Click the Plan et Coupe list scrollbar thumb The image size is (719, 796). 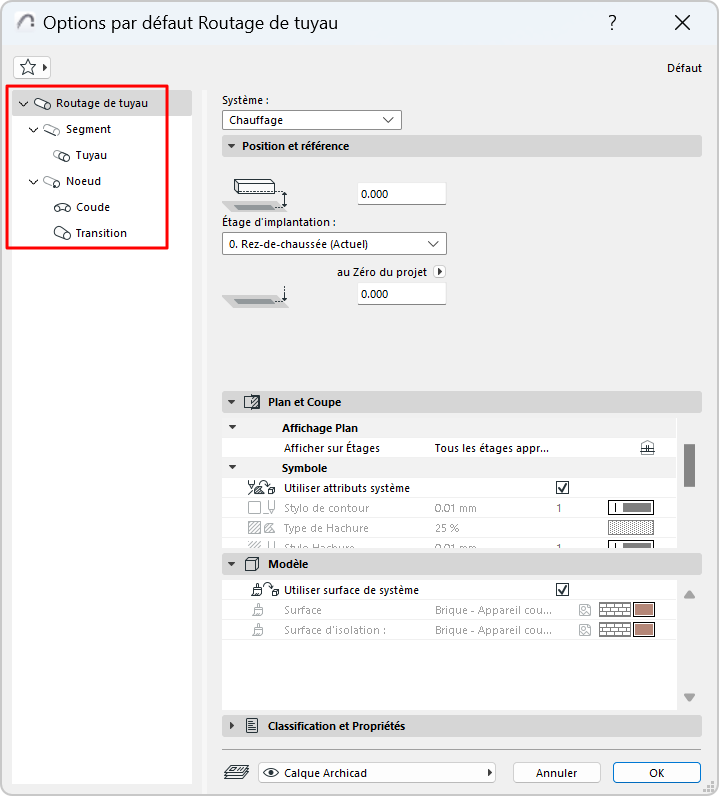(689, 466)
